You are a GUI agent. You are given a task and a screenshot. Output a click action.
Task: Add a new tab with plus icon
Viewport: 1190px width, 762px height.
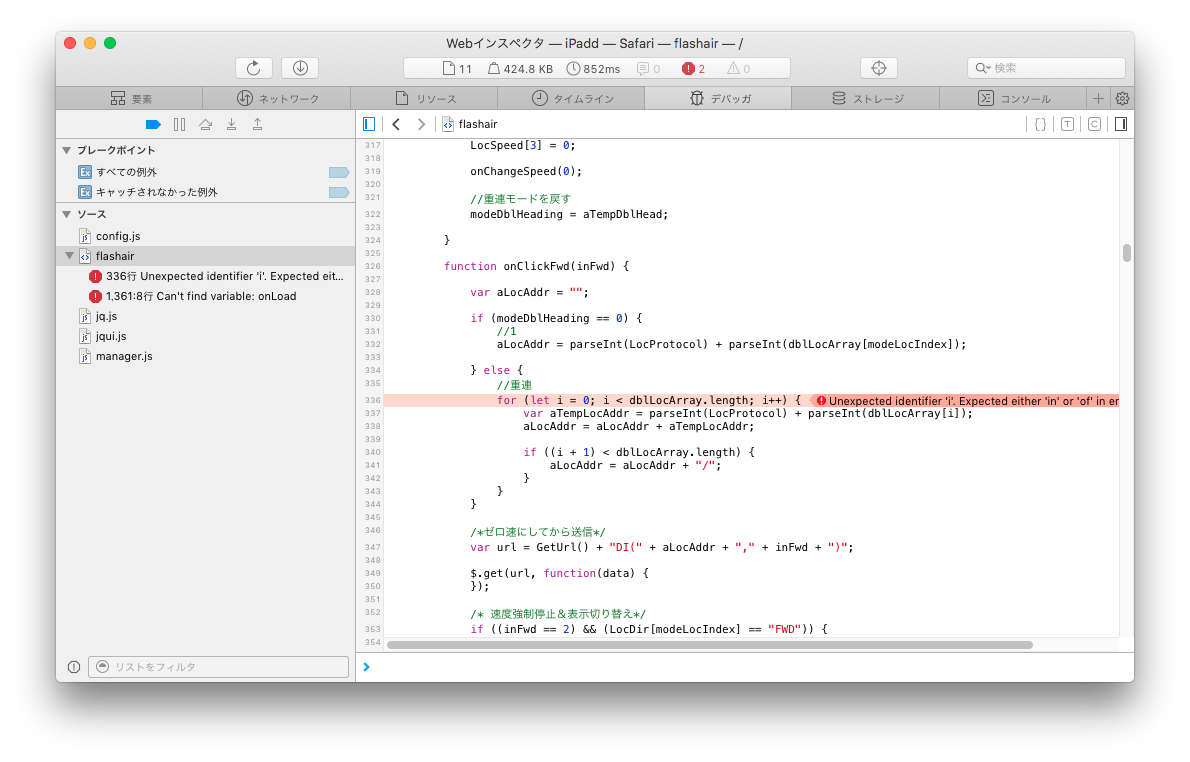tap(1098, 98)
